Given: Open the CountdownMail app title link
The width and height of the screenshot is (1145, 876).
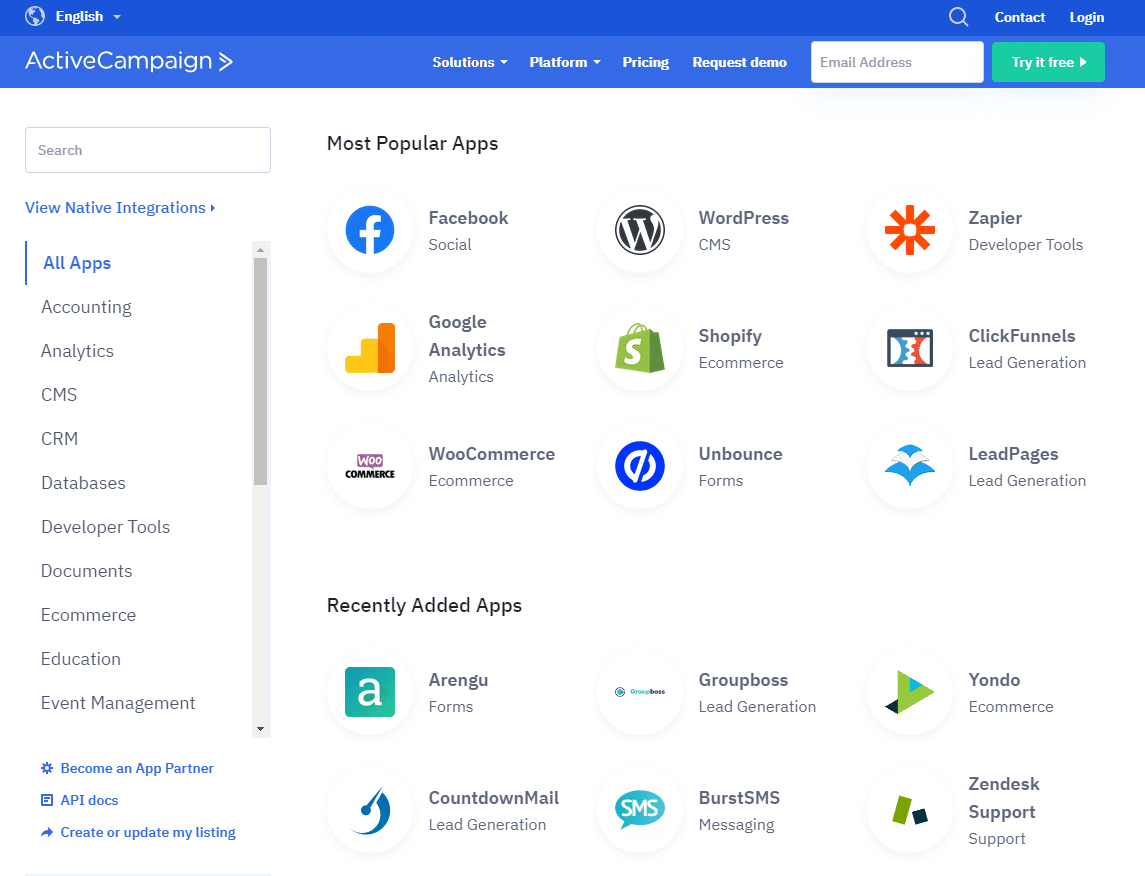Looking at the screenshot, I should [x=494, y=798].
